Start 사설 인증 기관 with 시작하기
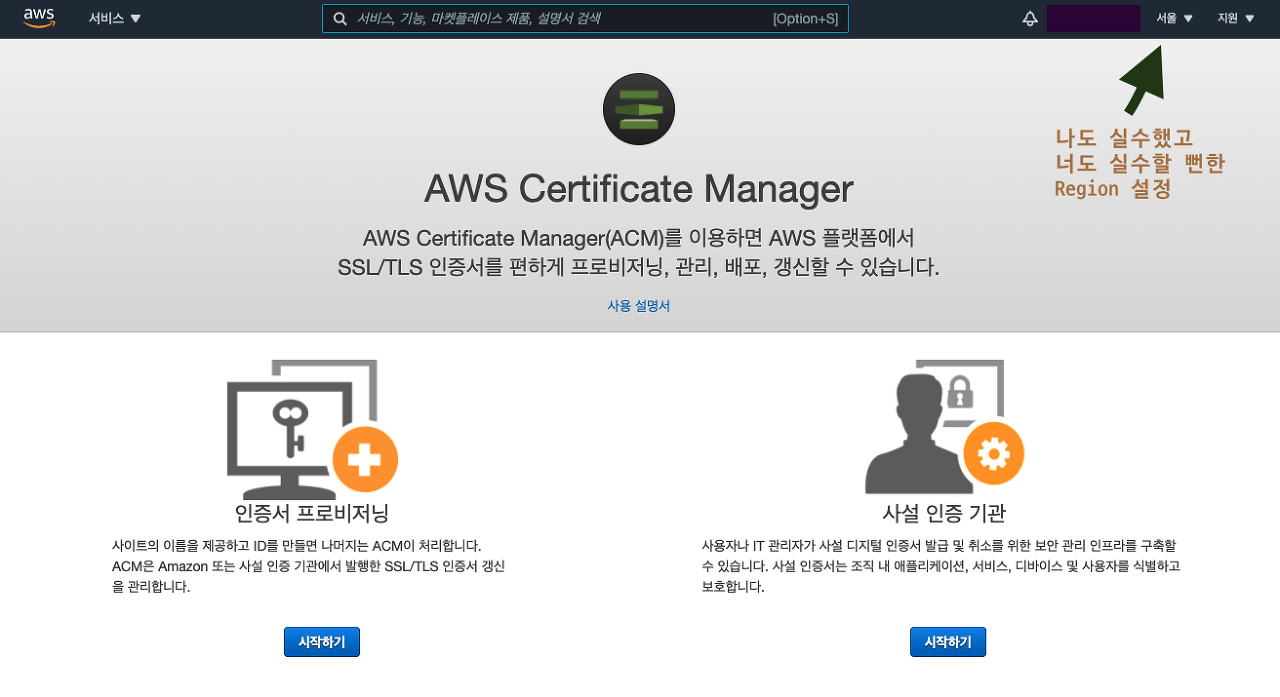The height and width of the screenshot is (697, 1280). 948,642
